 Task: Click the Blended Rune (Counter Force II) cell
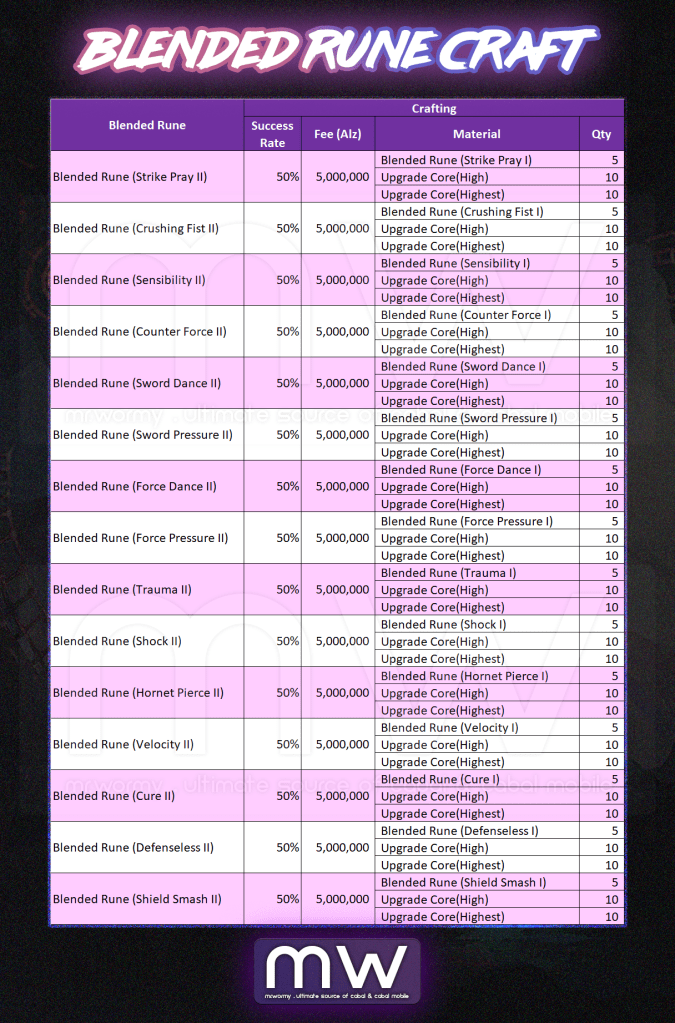click(x=136, y=332)
